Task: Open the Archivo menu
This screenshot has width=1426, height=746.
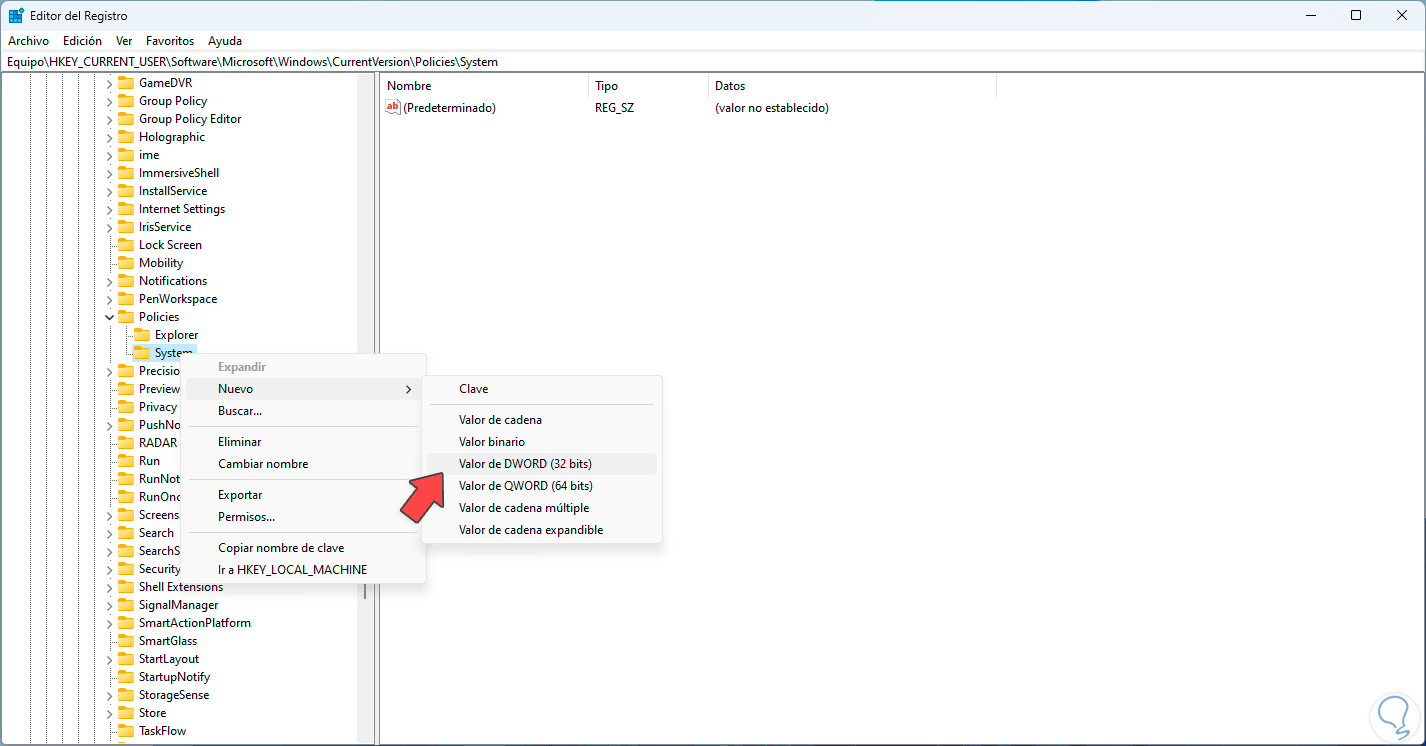Action: coord(28,41)
